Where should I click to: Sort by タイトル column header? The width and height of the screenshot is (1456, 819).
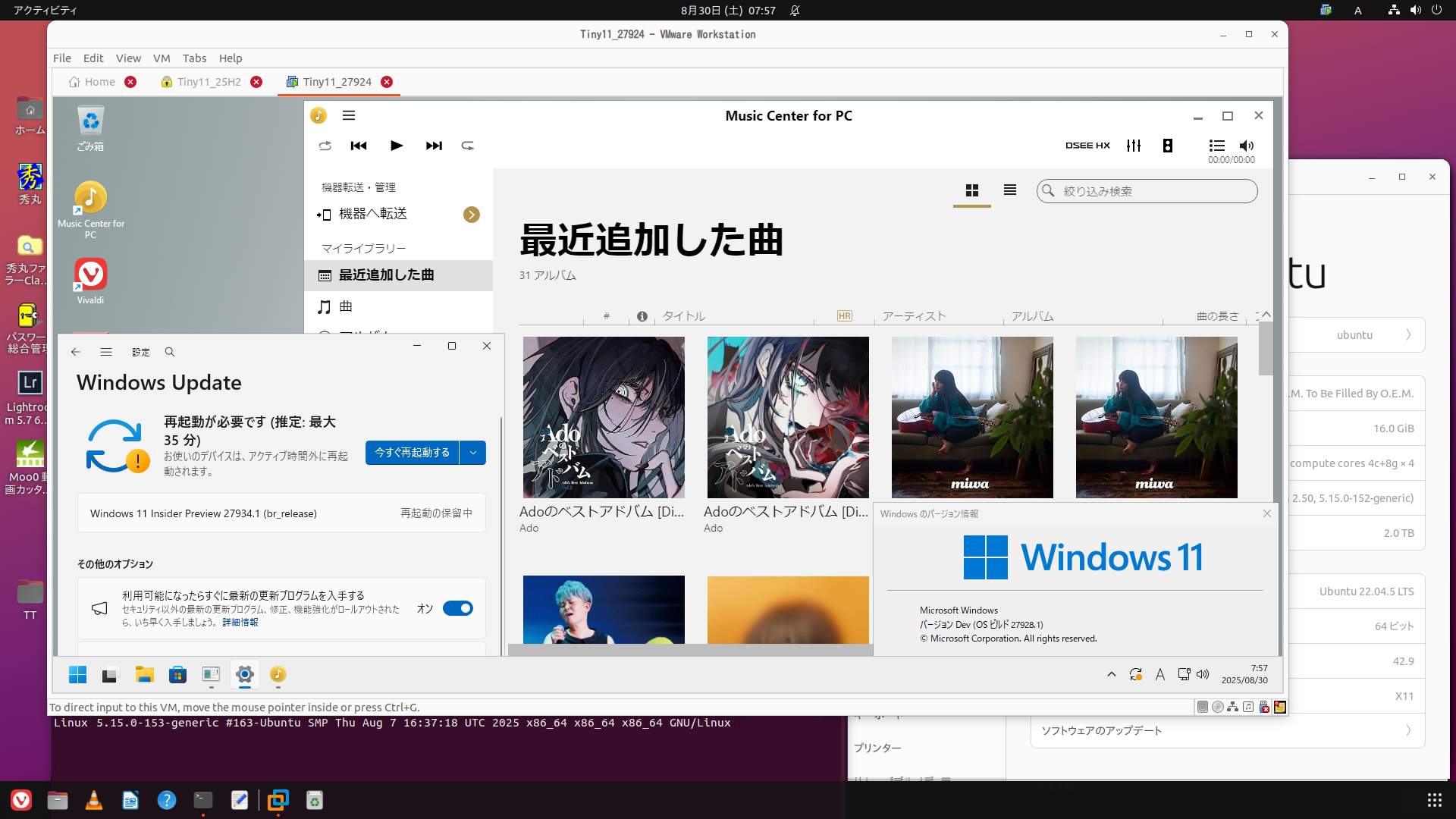click(684, 316)
